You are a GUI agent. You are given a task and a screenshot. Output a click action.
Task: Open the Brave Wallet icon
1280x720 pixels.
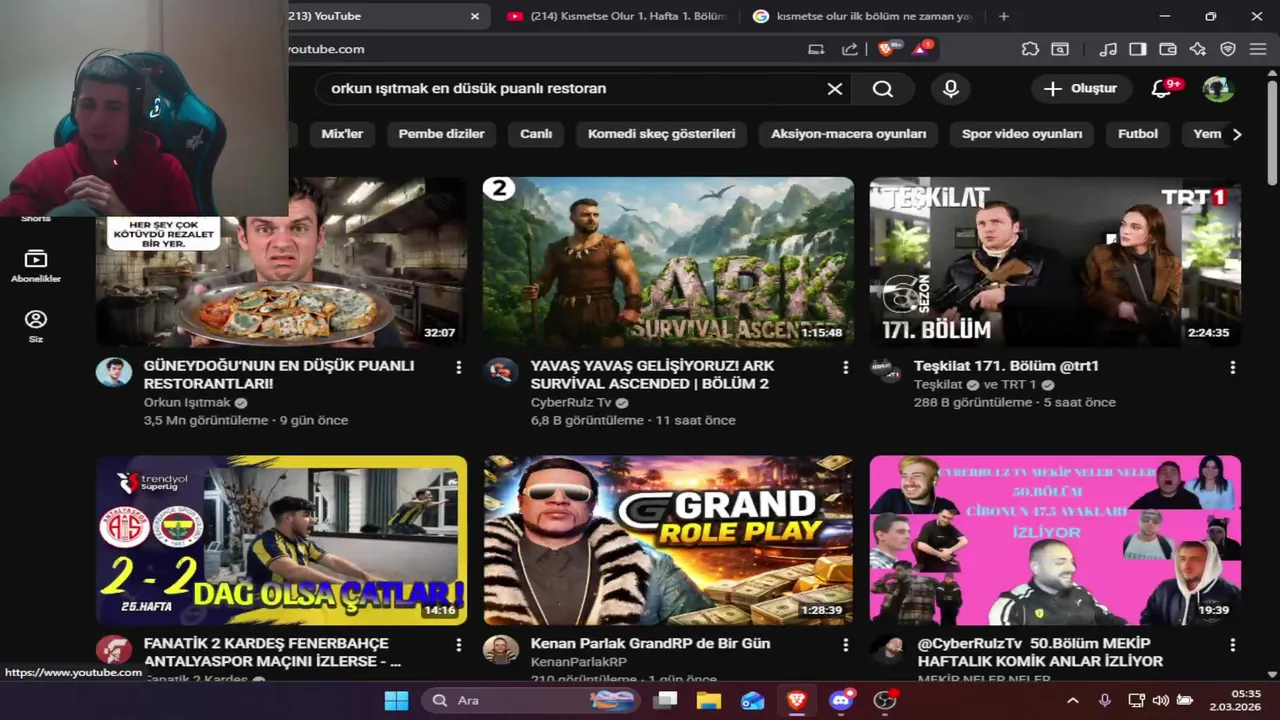[1168, 49]
